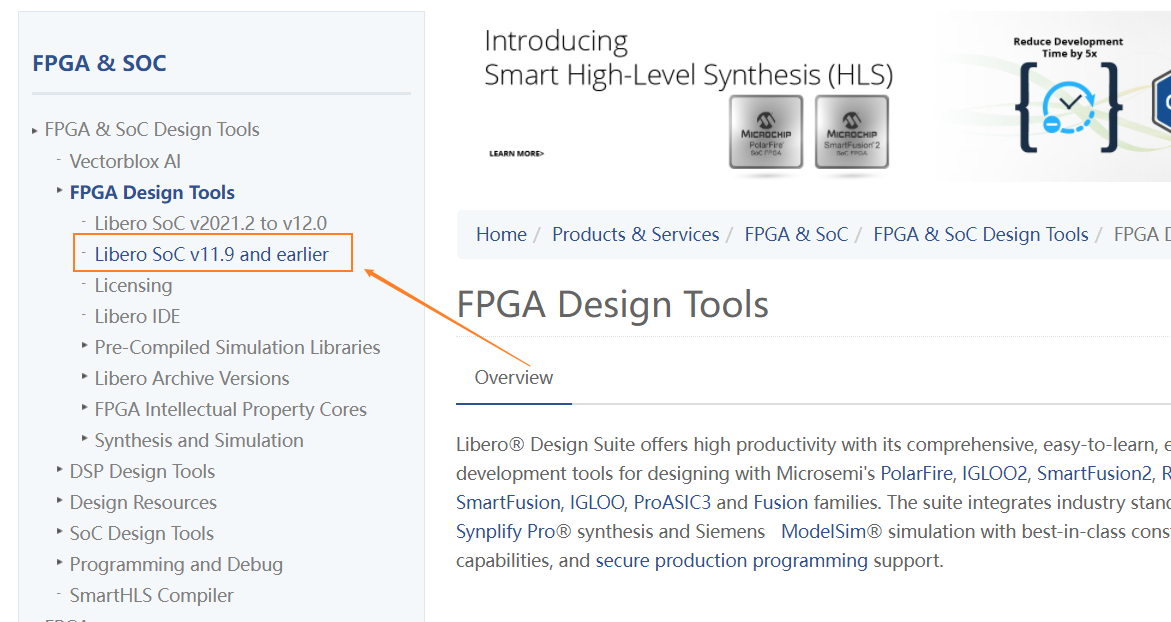The width and height of the screenshot is (1171, 622).
Task: Open SoC Design Tools page
Action: click(141, 534)
